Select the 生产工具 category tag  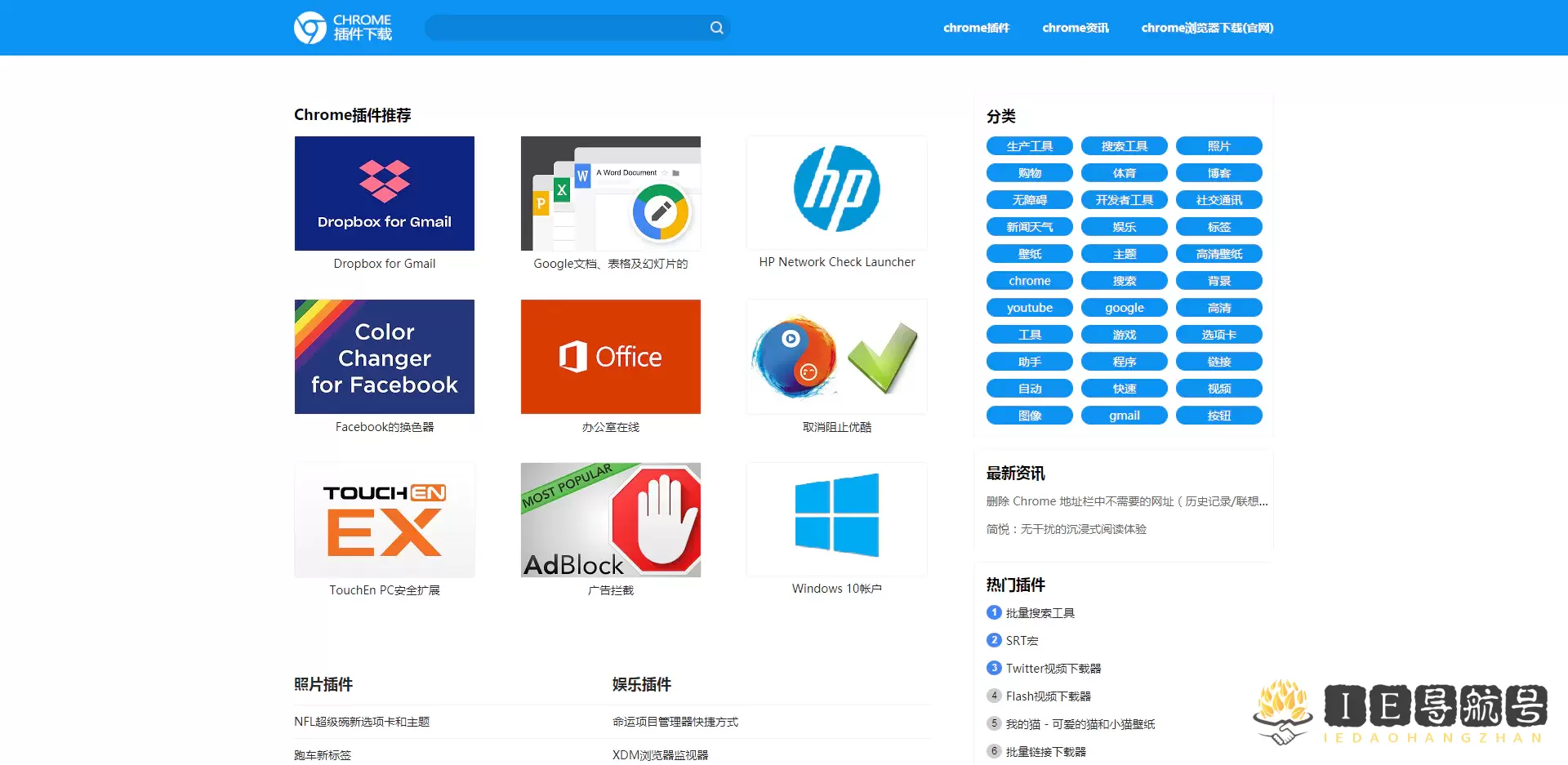[1029, 145]
